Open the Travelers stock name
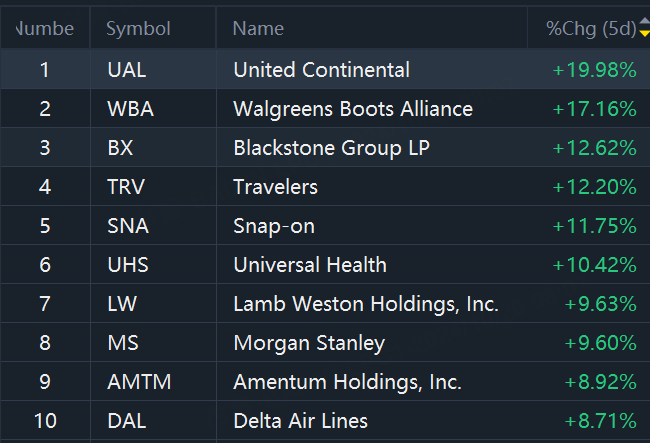This screenshot has width=650, height=443. click(275, 187)
